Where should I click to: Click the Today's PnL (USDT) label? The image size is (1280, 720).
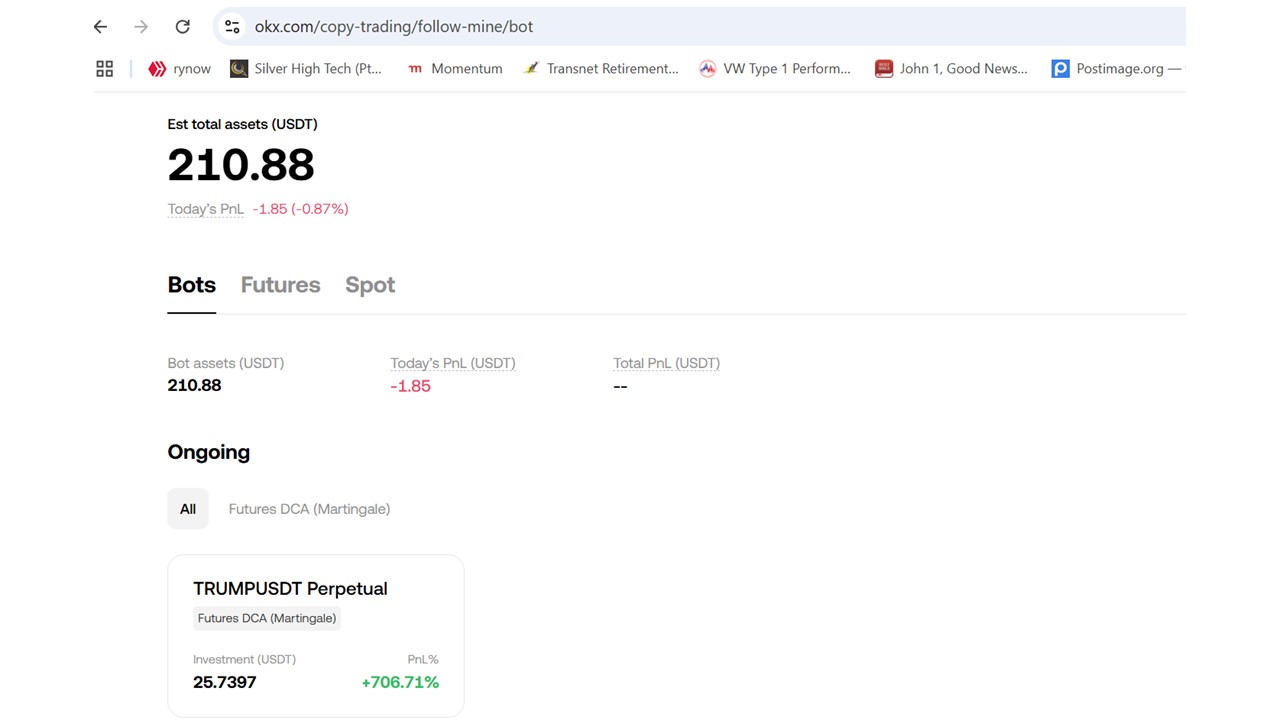[453, 363]
